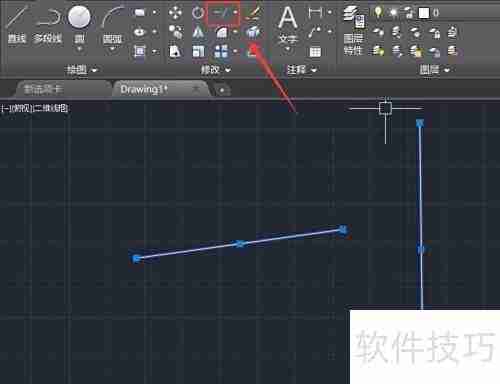Click the plus button for new drawing tab
Viewport: 500px width, 384px height.
click(x=222, y=90)
